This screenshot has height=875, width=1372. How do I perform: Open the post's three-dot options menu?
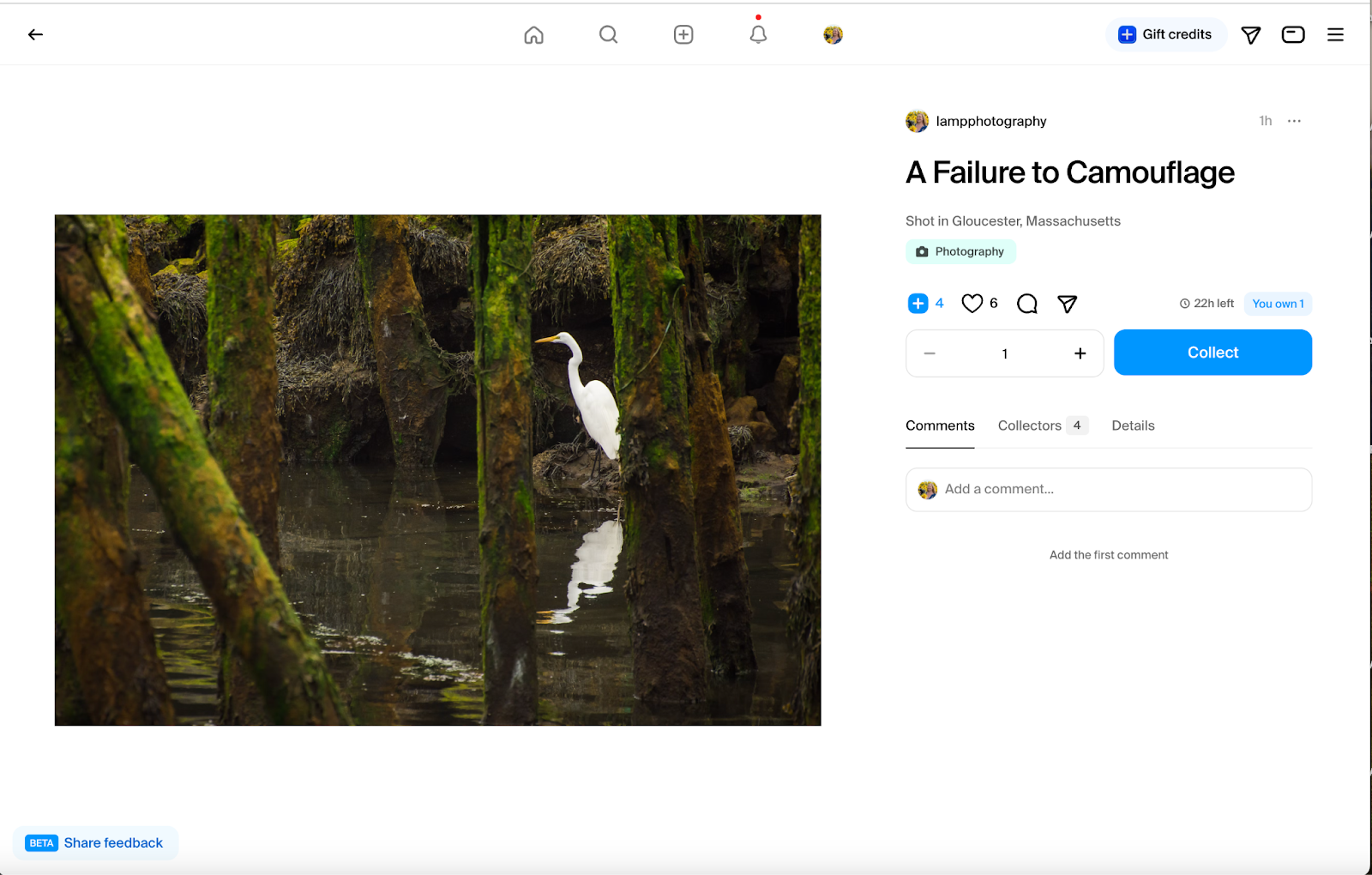click(1294, 121)
